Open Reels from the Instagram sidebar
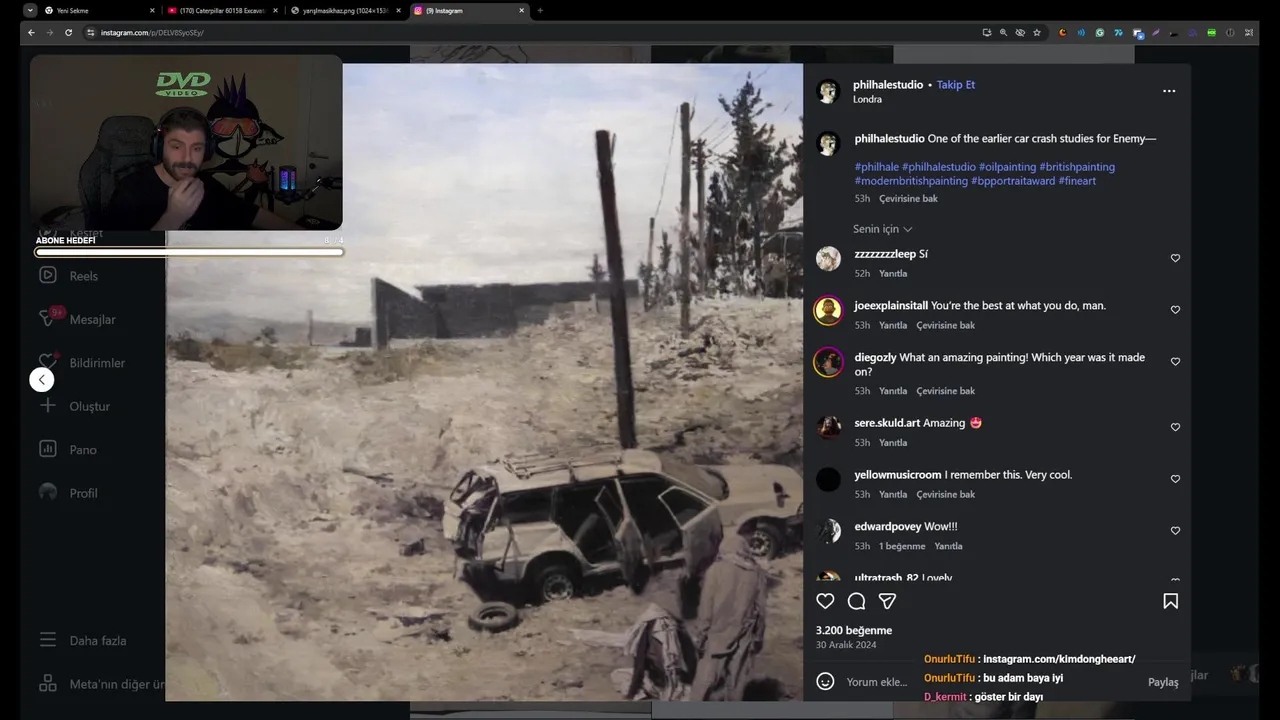 (x=83, y=276)
